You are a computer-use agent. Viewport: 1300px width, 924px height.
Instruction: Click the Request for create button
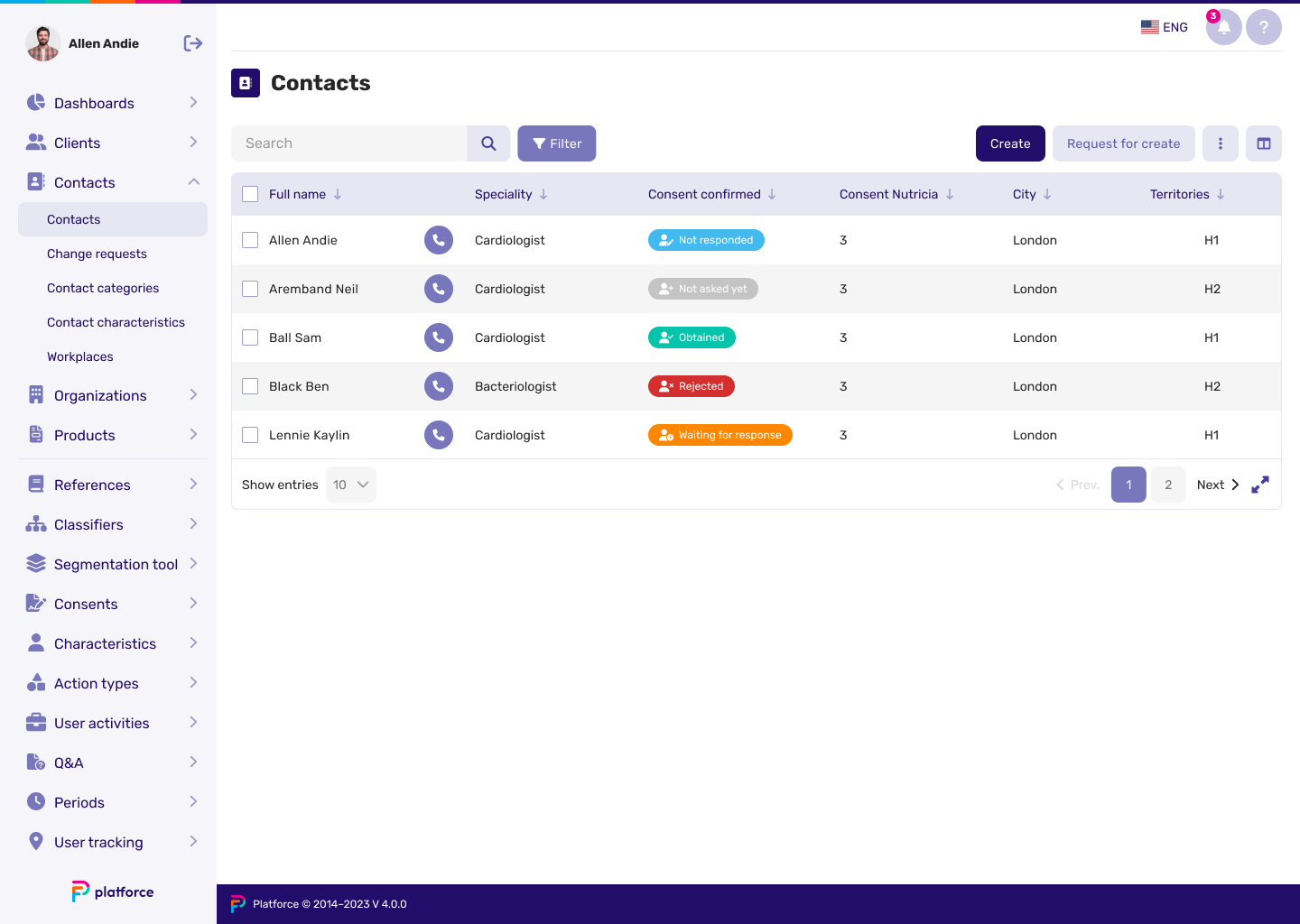(1124, 143)
